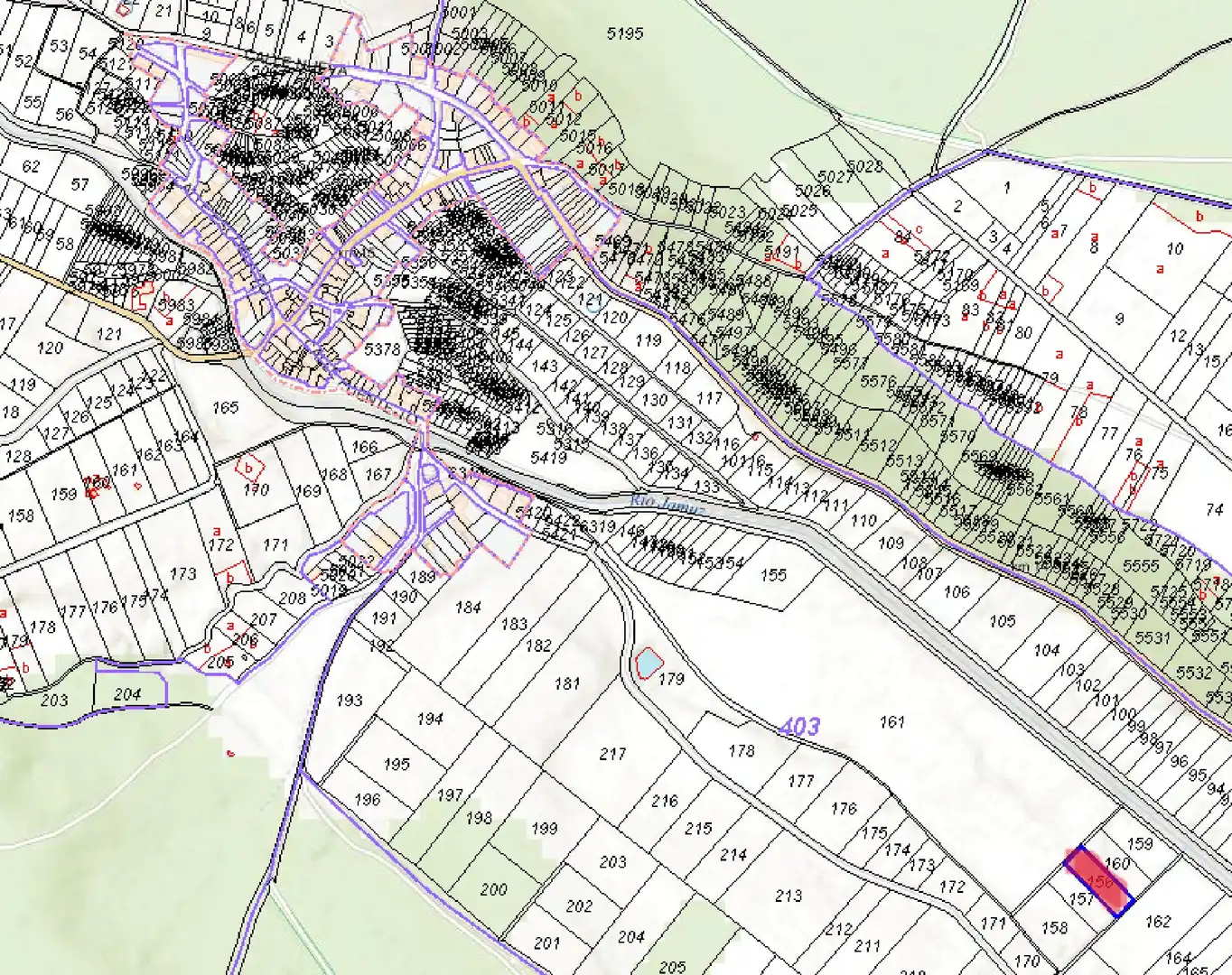This screenshot has width=1232, height=975.
Task: Select parcel 5419
Action: (548, 458)
